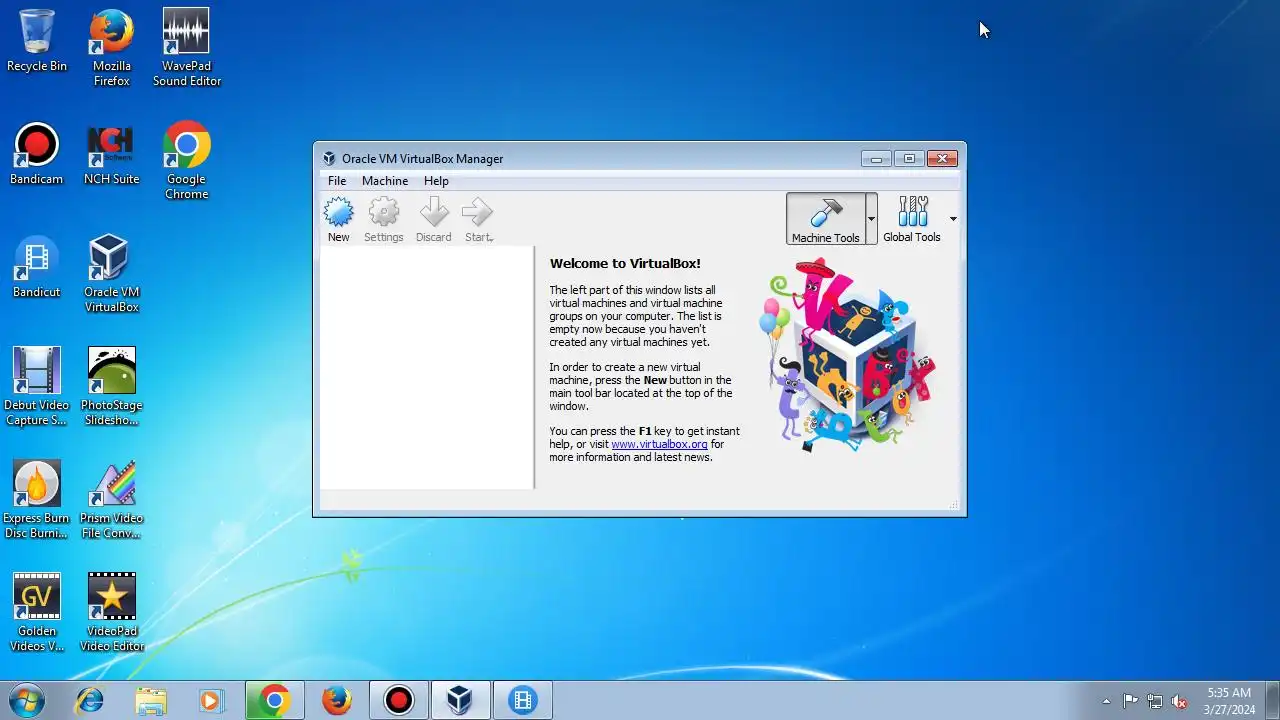Open Firefox from the taskbar

pos(337,701)
